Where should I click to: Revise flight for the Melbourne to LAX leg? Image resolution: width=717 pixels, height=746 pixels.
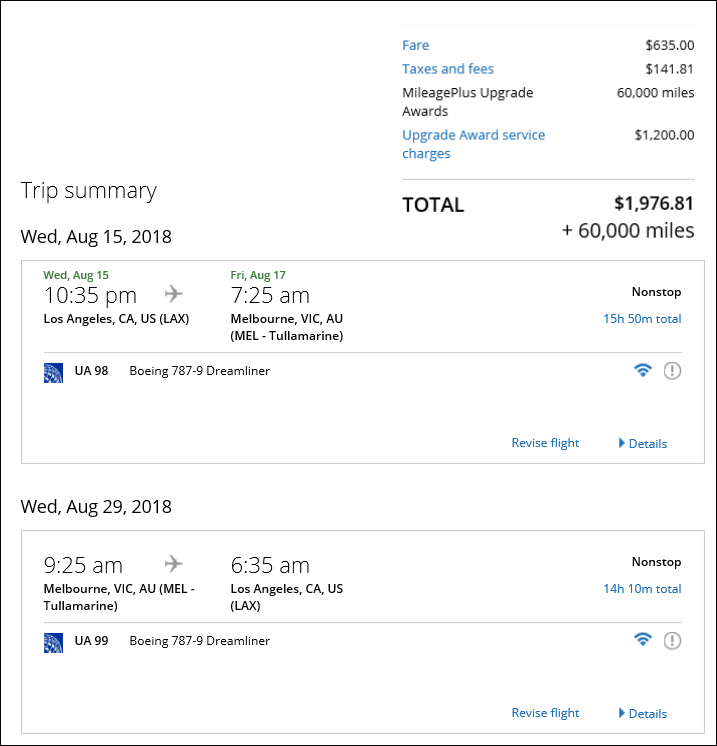coord(545,713)
